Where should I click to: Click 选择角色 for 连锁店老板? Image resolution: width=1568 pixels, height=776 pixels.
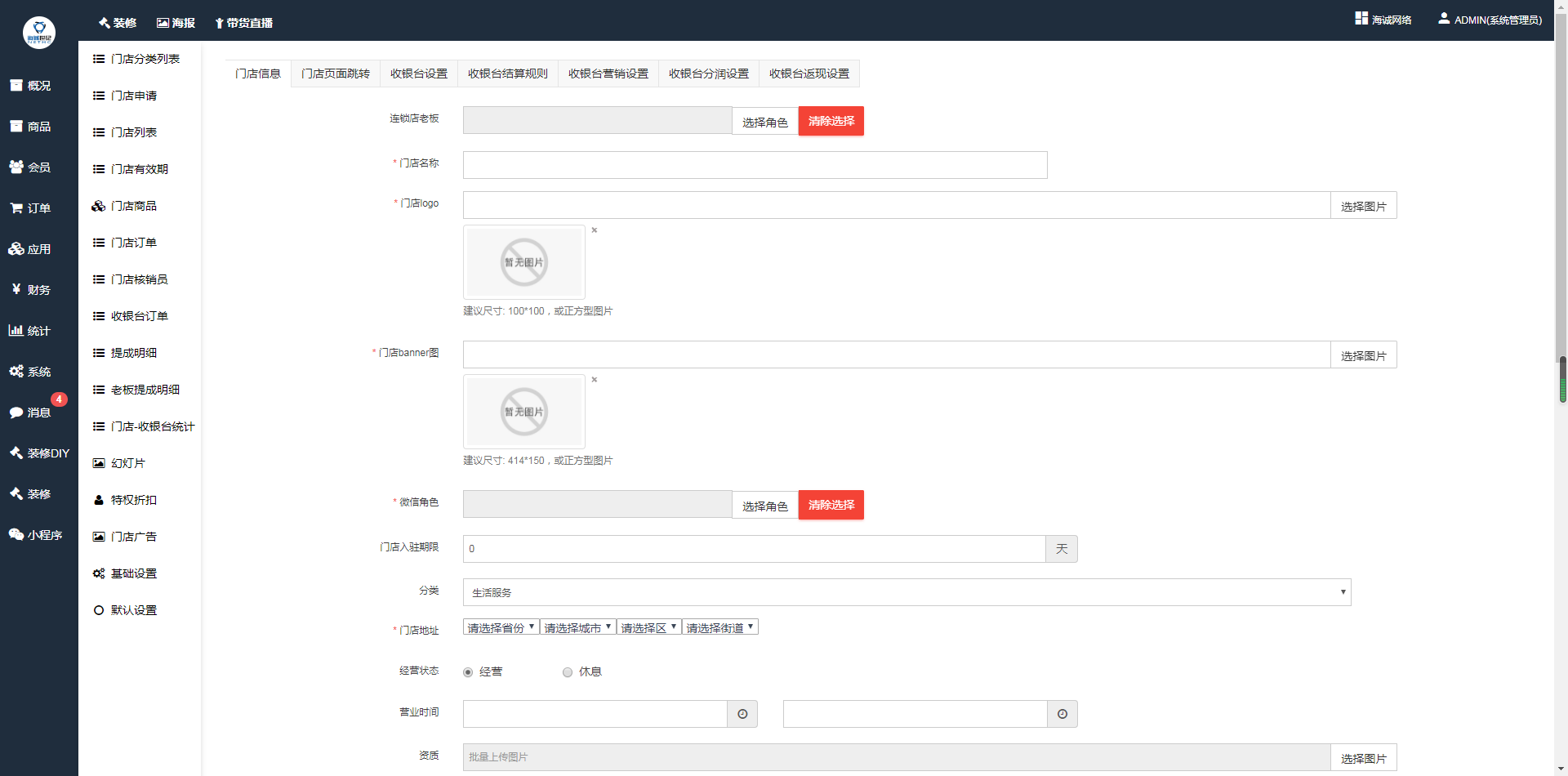coord(765,121)
